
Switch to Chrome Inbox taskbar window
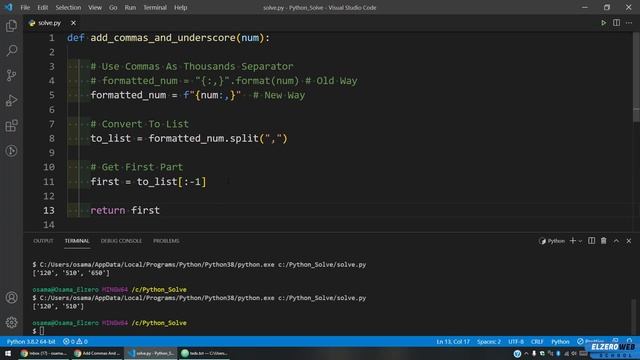coord(43,353)
